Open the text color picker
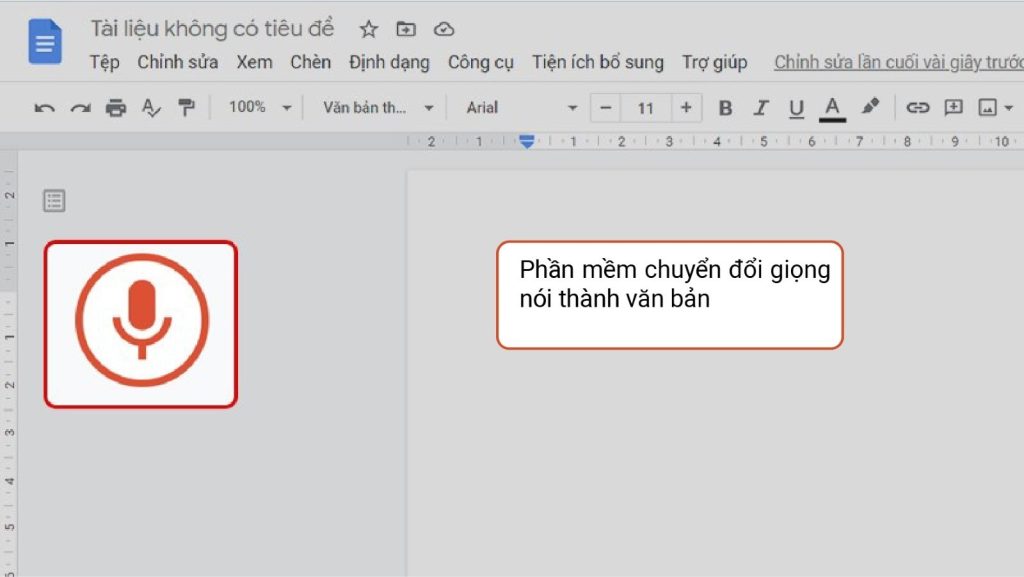The height and width of the screenshot is (577, 1024). (832, 108)
